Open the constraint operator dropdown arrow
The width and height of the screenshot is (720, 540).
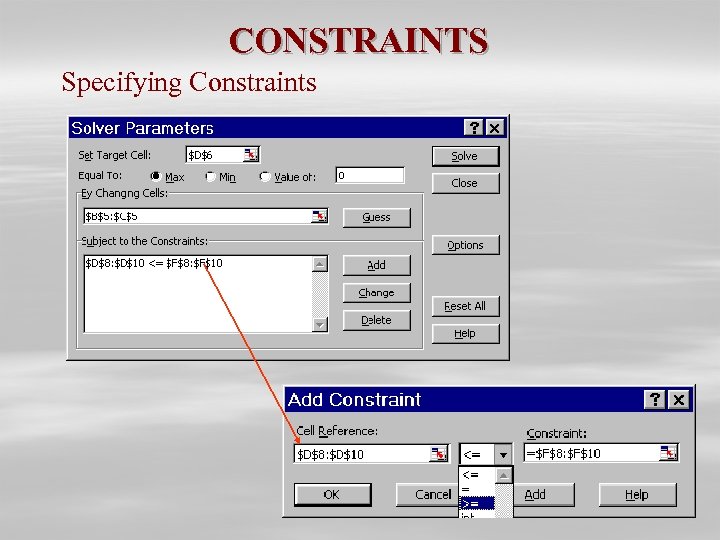point(503,455)
